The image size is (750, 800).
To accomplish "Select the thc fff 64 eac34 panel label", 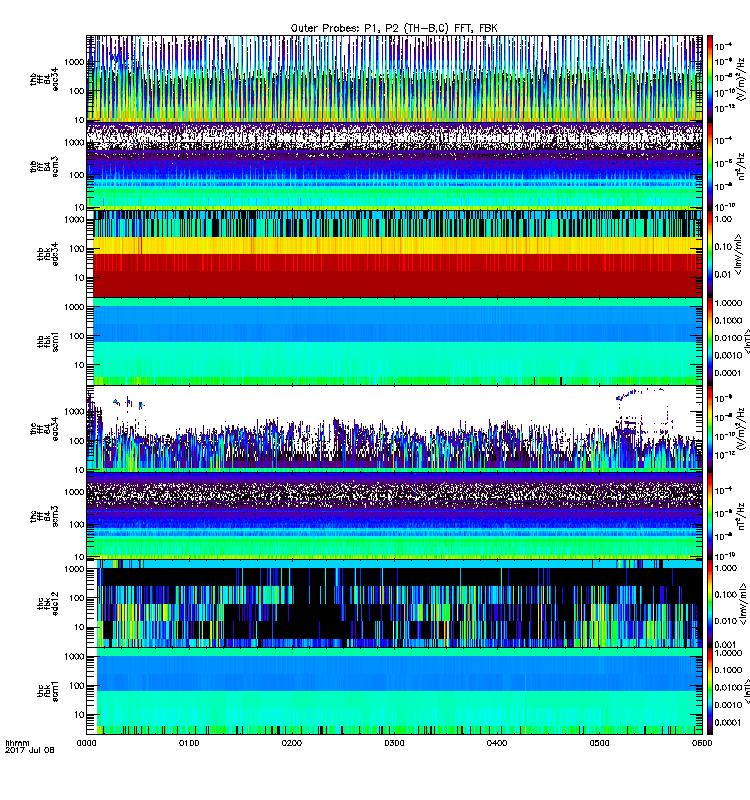I will pos(44,429).
